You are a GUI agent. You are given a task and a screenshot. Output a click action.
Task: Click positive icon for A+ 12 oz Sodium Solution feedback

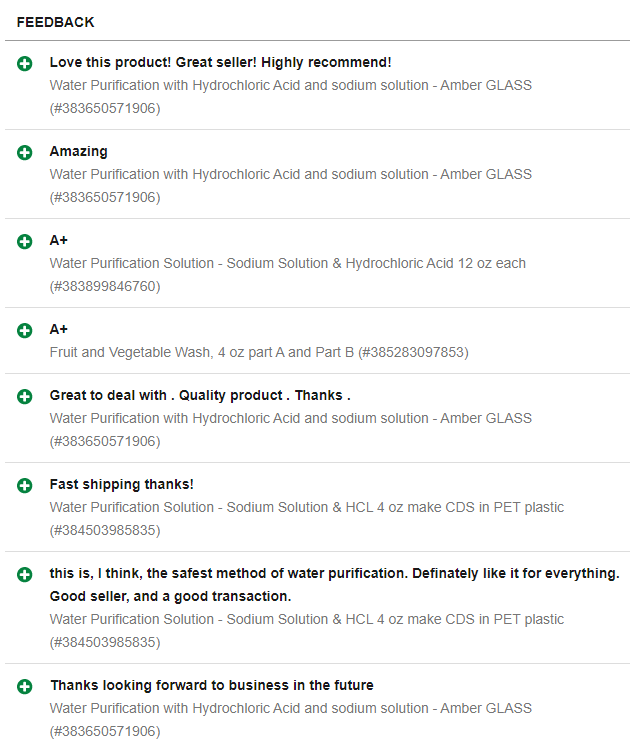point(25,242)
